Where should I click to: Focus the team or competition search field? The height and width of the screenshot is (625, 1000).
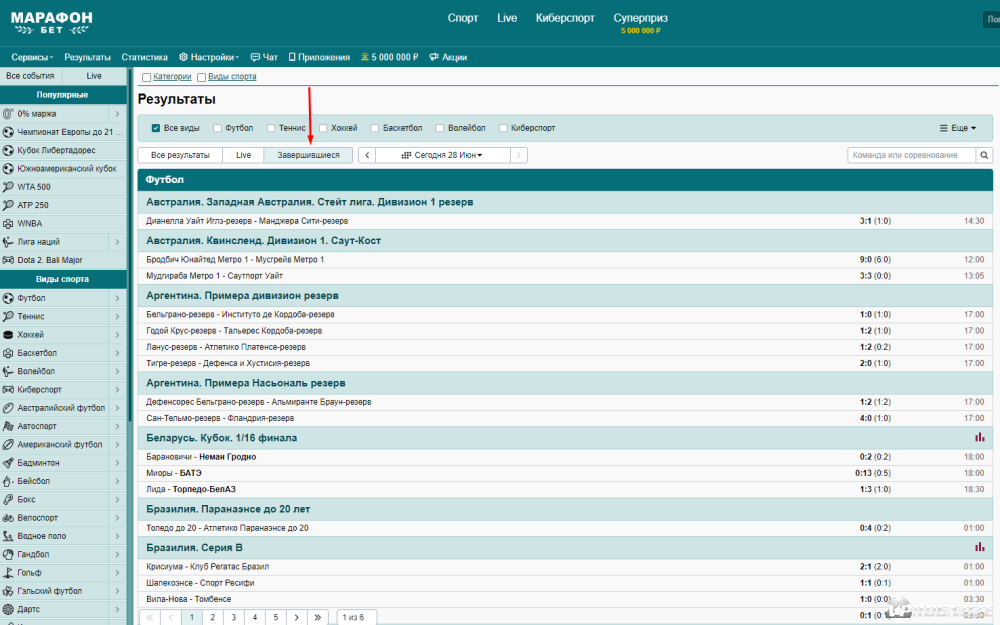pyautogui.click(x=911, y=155)
